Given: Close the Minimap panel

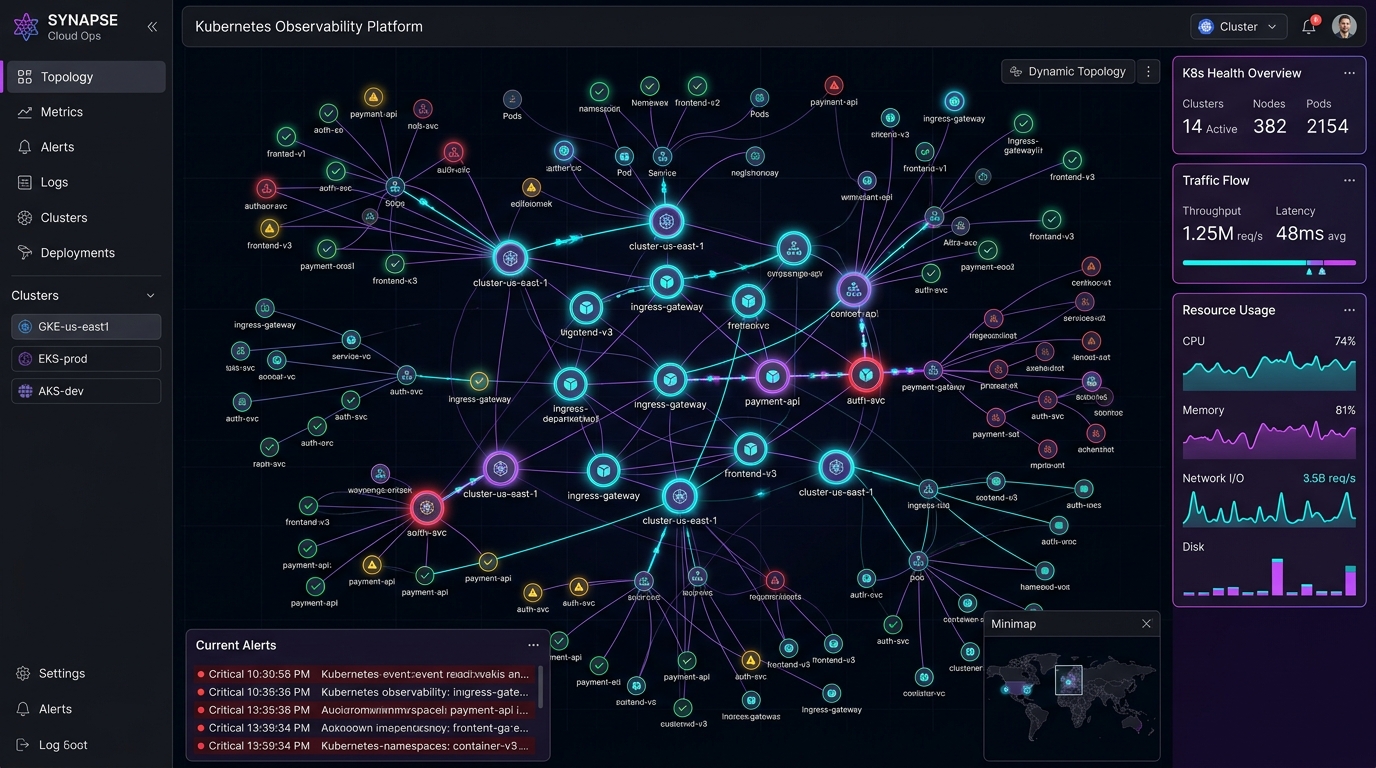Looking at the screenshot, I should coord(1146,624).
